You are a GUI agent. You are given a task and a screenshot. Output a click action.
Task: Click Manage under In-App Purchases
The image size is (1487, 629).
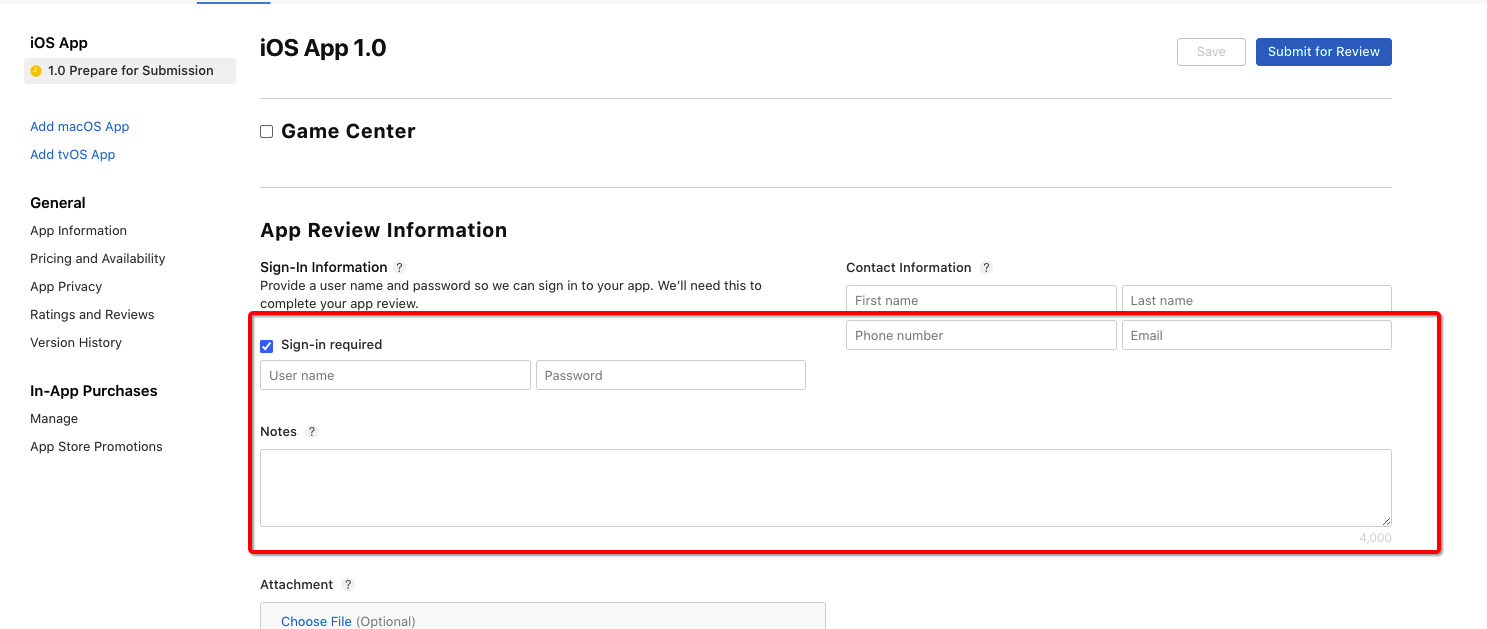[x=54, y=419]
